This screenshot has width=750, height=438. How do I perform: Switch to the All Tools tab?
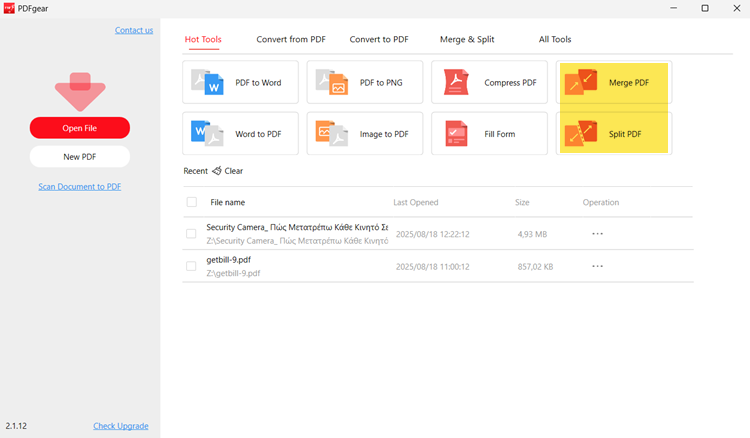pos(555,39)
